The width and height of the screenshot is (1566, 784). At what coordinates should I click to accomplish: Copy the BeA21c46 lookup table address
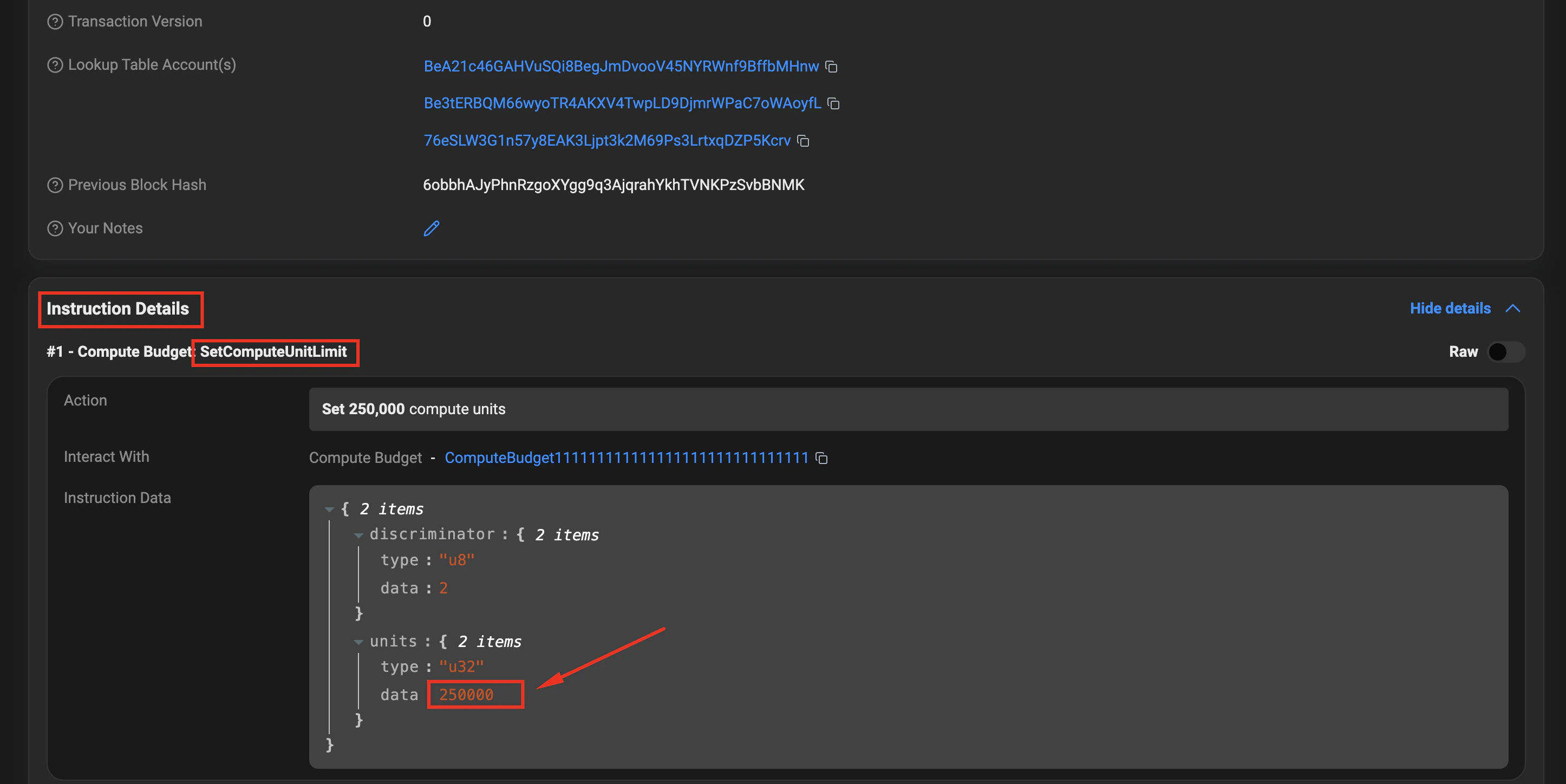coord(831,67)
